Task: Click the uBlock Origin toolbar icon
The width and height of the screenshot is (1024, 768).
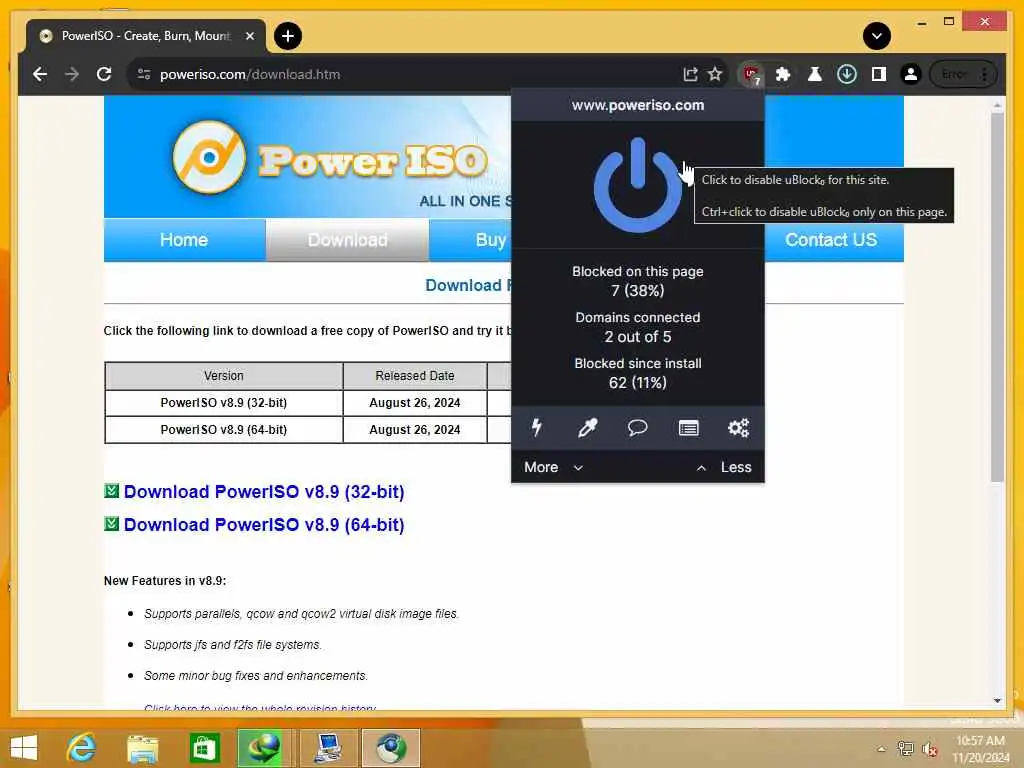Action: (752, 74)
